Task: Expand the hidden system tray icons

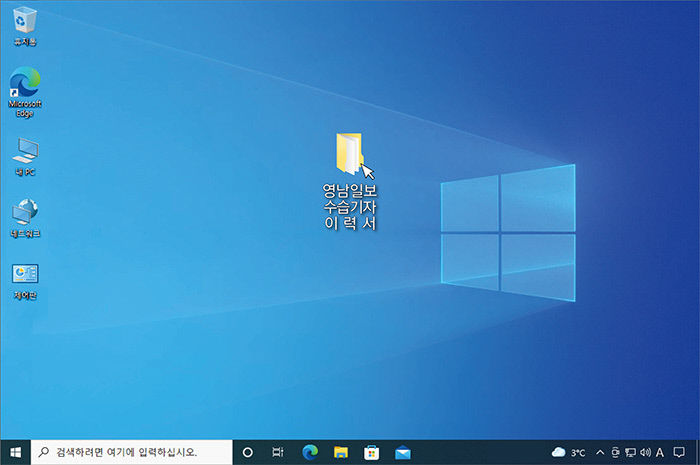Action: [x=600, y=453]
